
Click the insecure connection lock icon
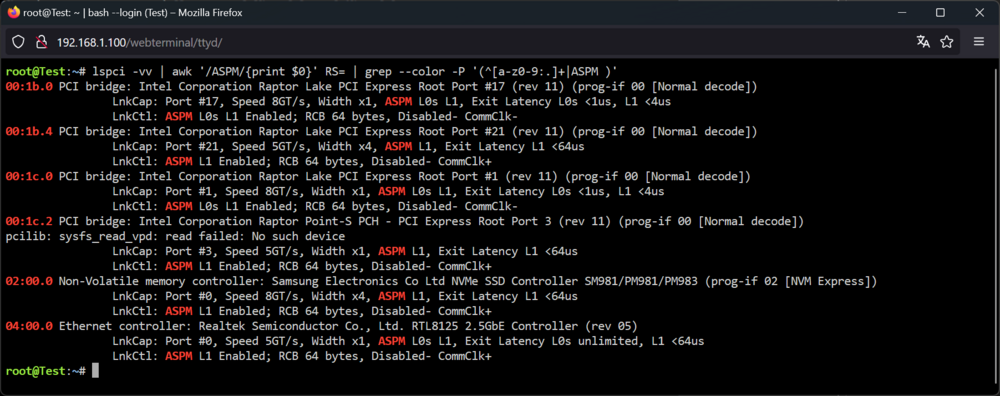pos(41,42)
